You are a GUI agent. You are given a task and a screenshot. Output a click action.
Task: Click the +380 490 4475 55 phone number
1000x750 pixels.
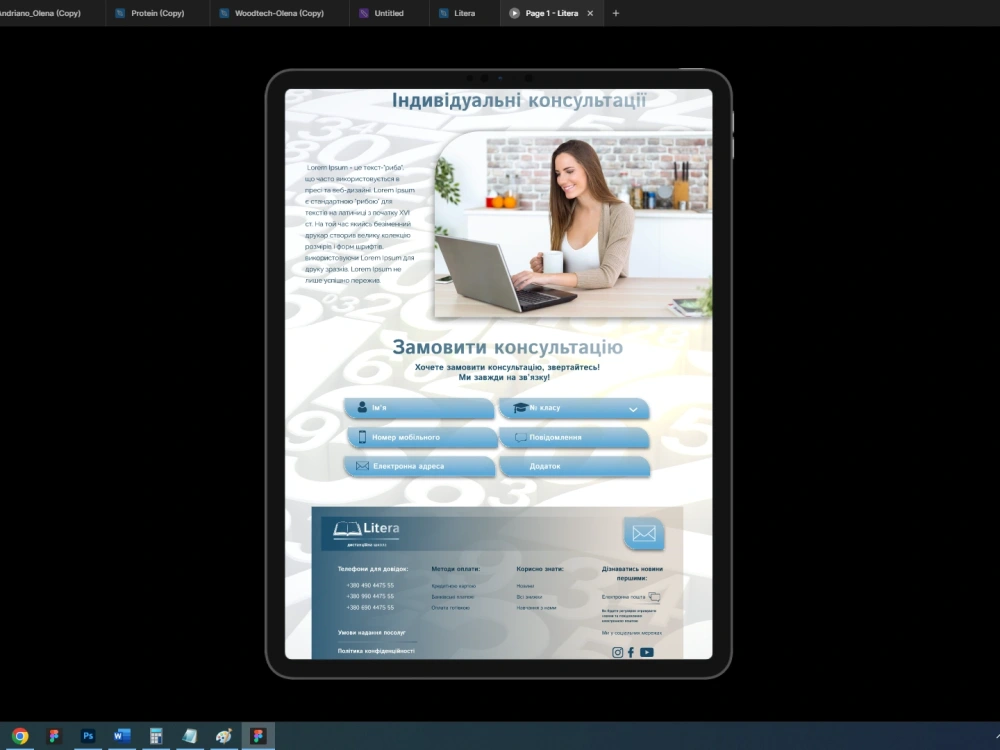coord(370,585)
